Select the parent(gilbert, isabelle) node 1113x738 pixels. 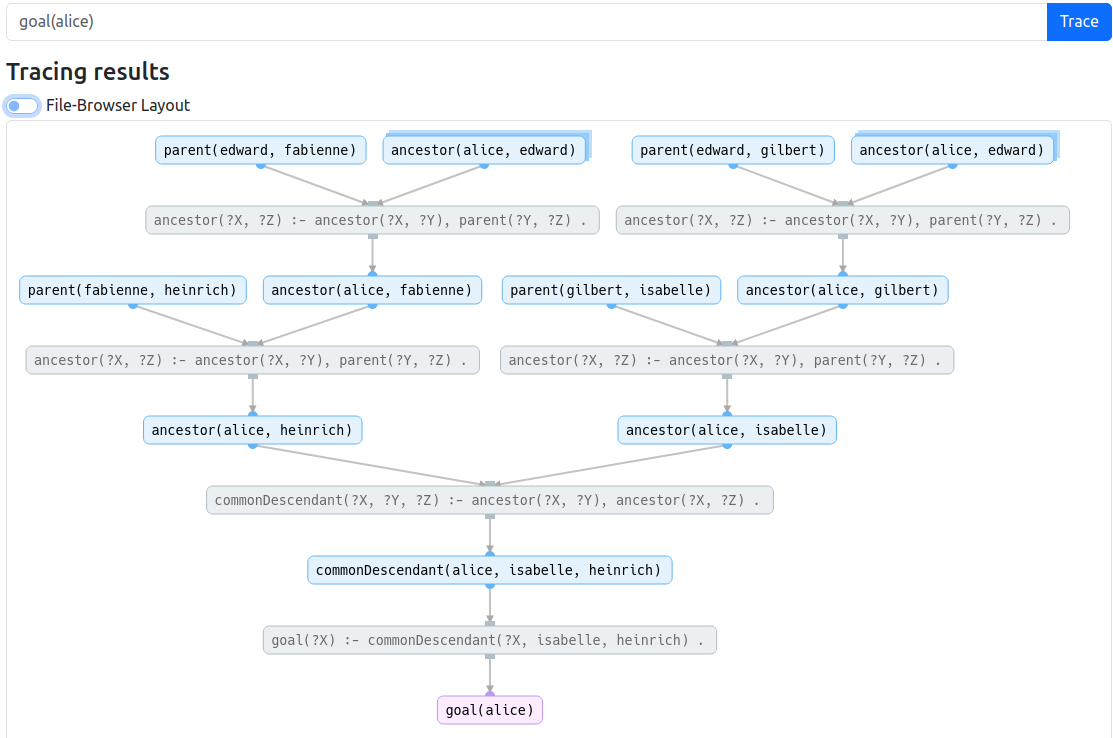611,290
